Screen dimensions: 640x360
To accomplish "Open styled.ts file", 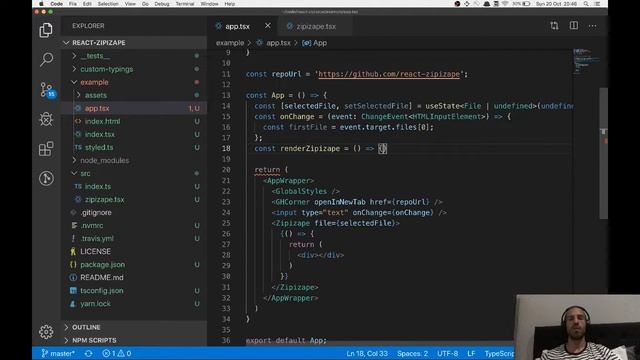I will pyautogui.click(x=134, y=147).
